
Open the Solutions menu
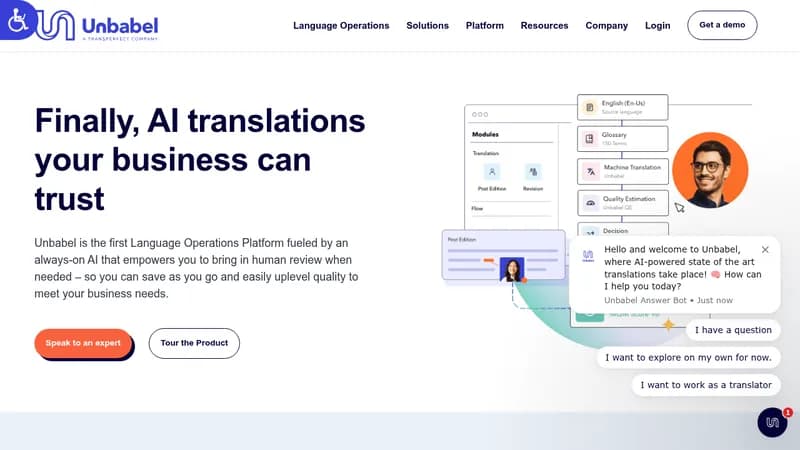427,26
